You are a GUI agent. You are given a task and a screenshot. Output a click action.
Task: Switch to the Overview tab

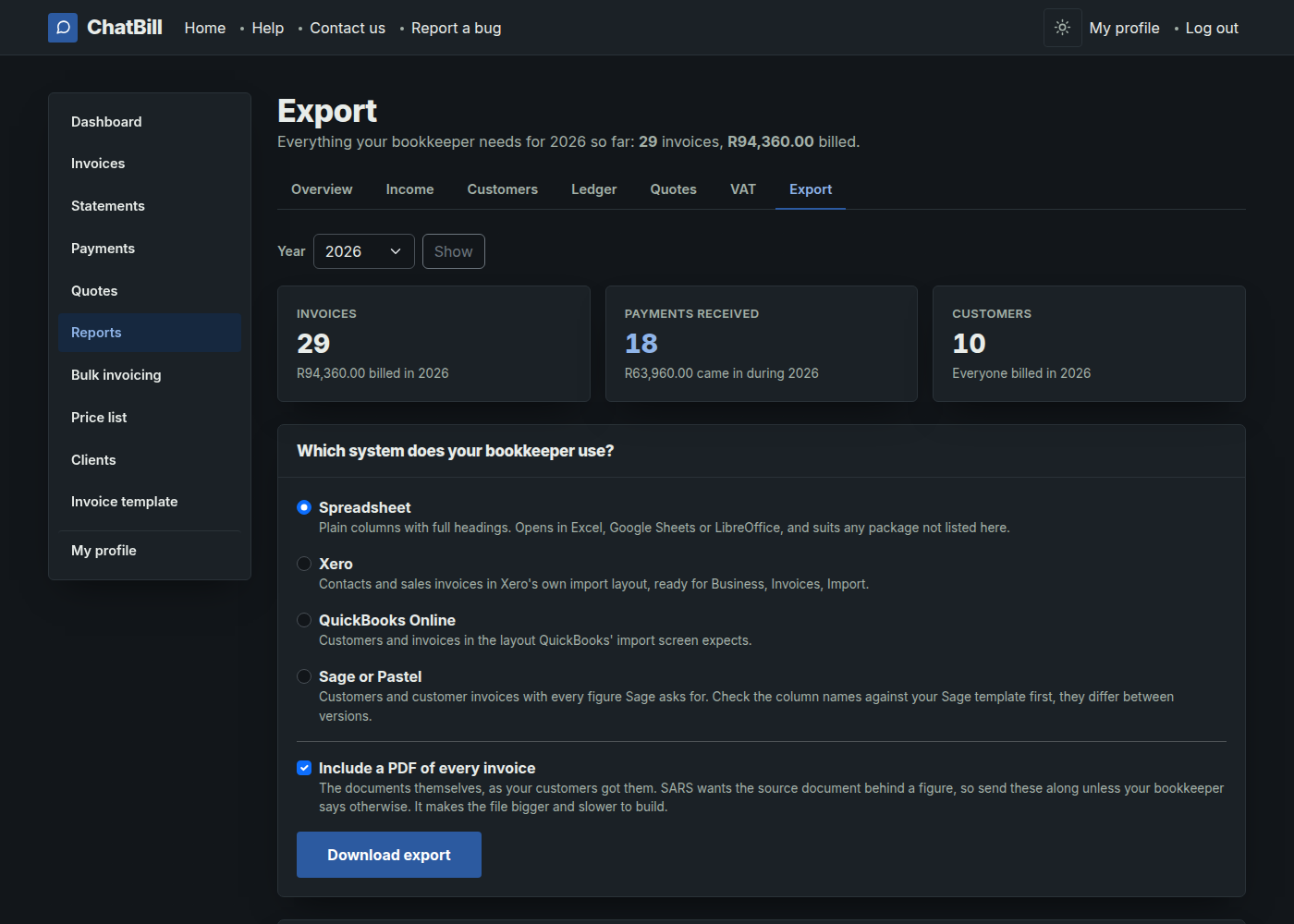(x=322, y=189)
